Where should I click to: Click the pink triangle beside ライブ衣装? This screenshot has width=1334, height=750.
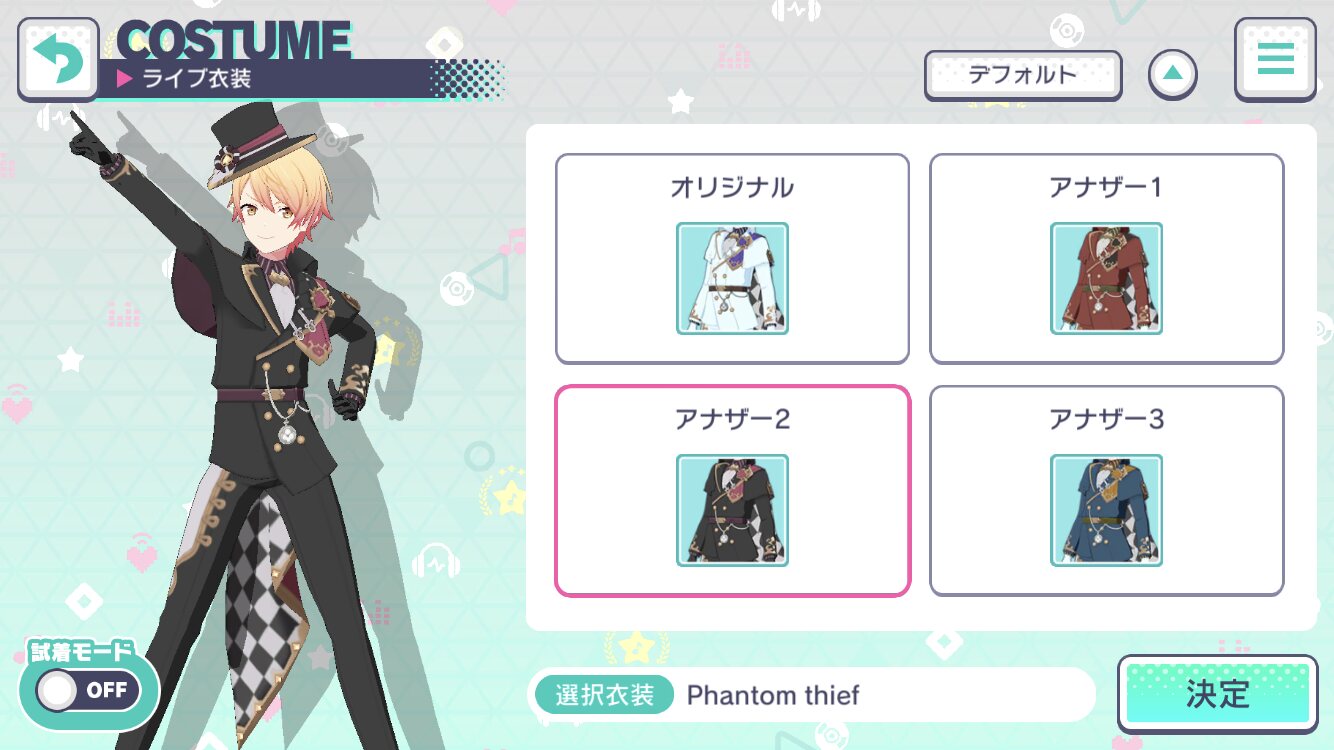pyautogui.click(x=125, y=79)
